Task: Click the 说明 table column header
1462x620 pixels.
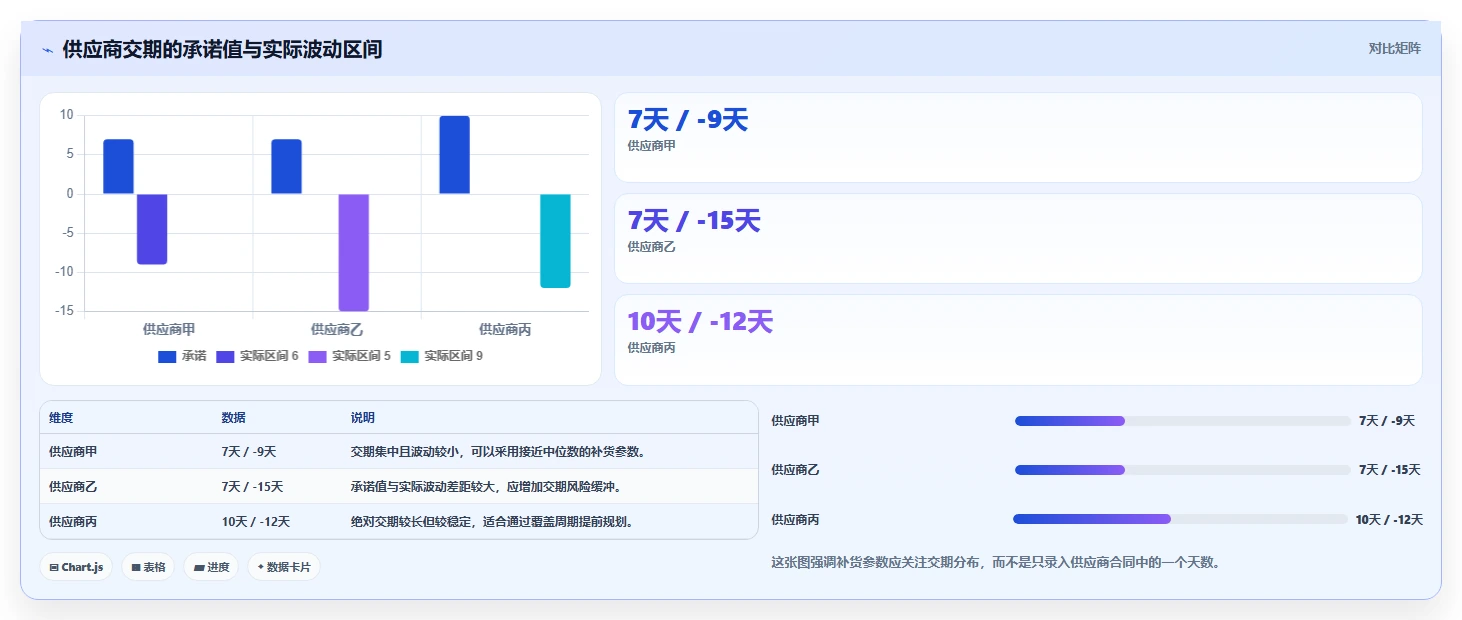Action: 363,418
